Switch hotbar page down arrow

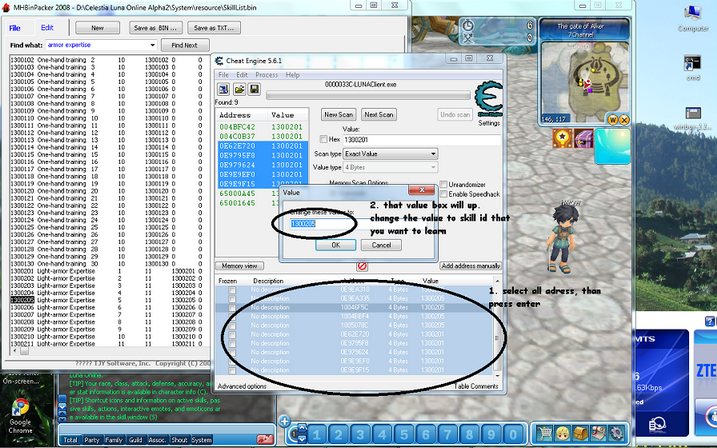coord(301,439)
